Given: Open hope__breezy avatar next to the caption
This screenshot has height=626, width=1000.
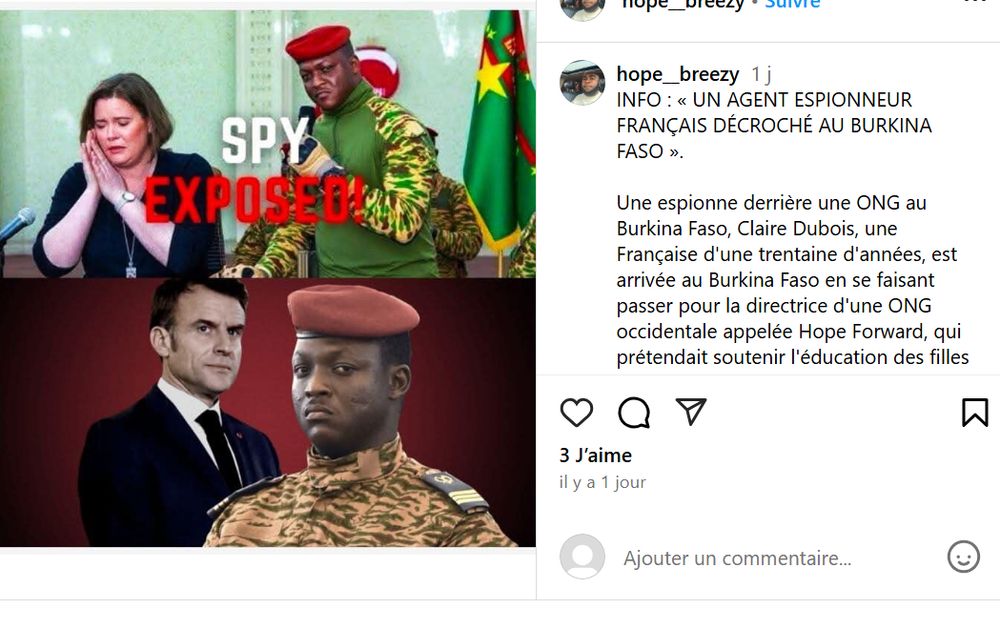Looking at the screenshot, I should click(x=582, y=83).
